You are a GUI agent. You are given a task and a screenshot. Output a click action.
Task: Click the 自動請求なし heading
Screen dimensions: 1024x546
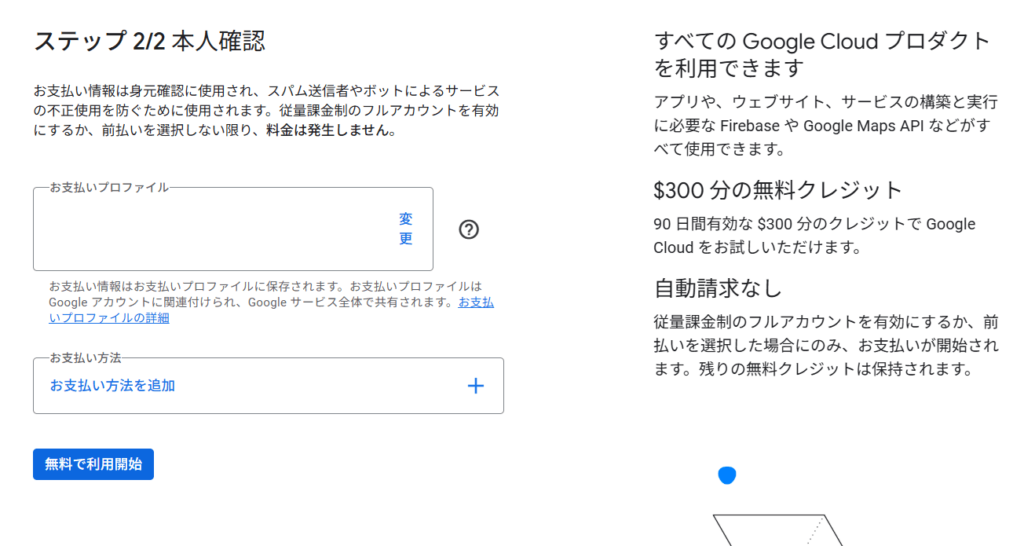click(x=718, y=288)
